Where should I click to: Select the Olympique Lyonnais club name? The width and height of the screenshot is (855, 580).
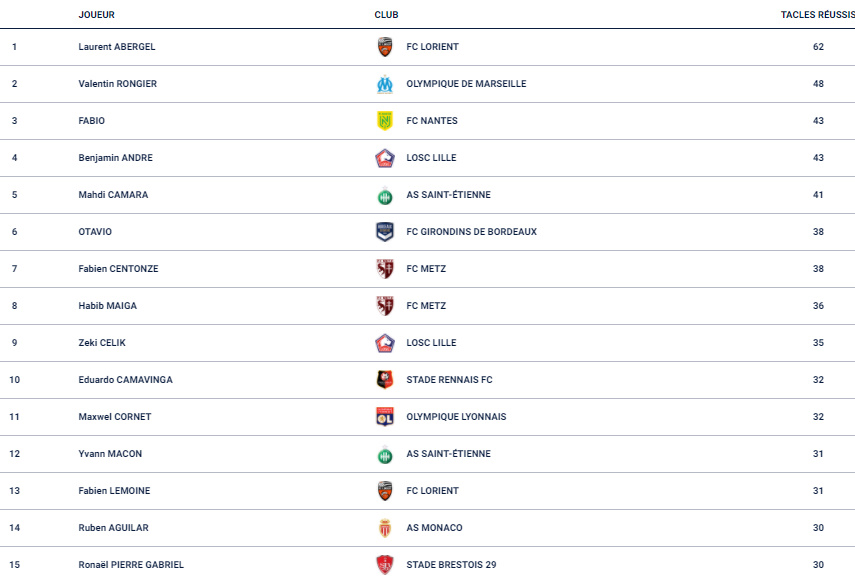(456, 417)
